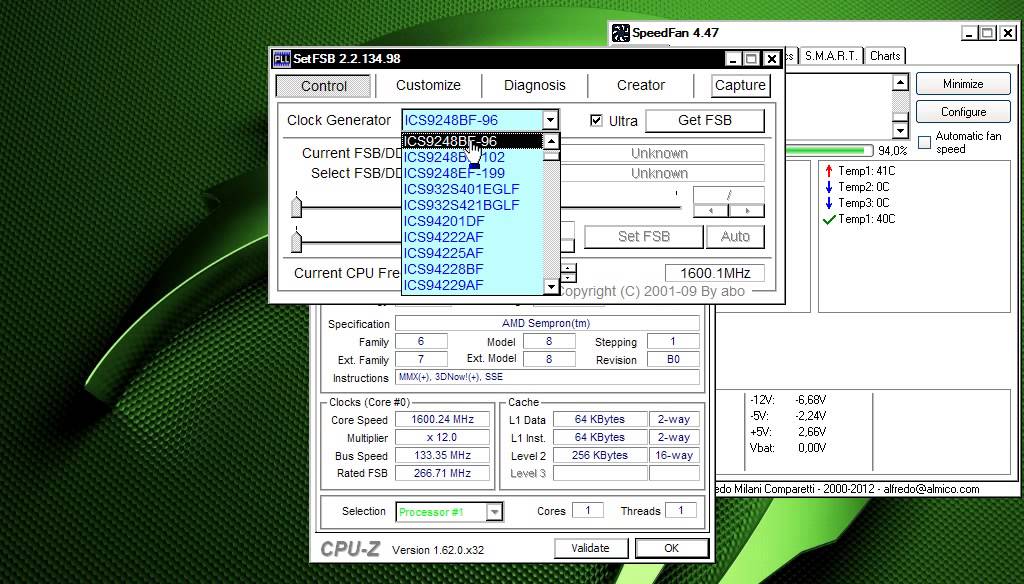Click the SetFSB PLL title bar icon
Screen dimensions: 1024x584
[x=281, y=59]
